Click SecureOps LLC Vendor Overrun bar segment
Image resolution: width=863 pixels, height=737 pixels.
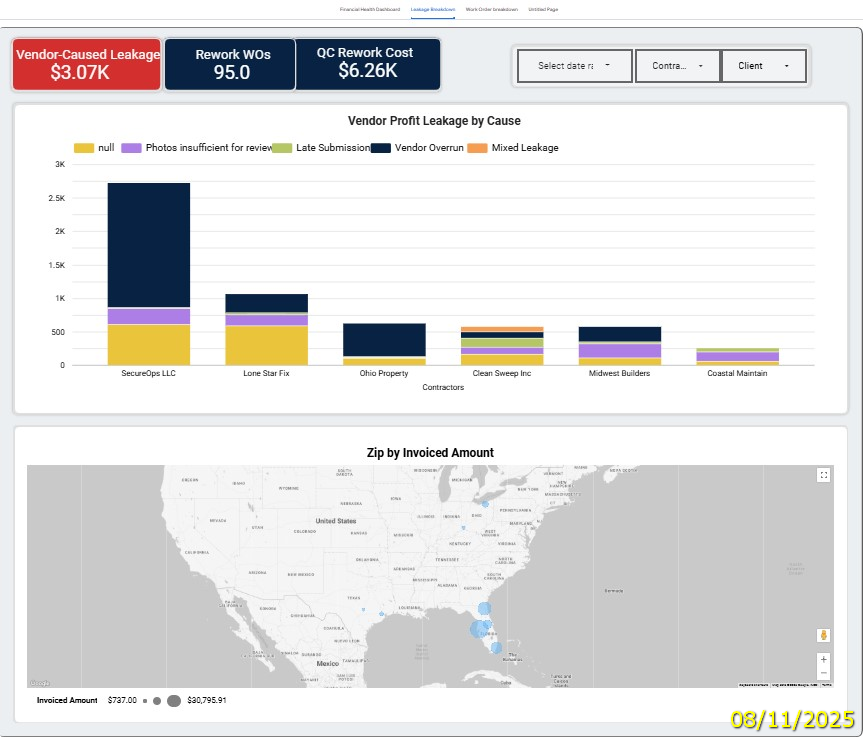148,245
